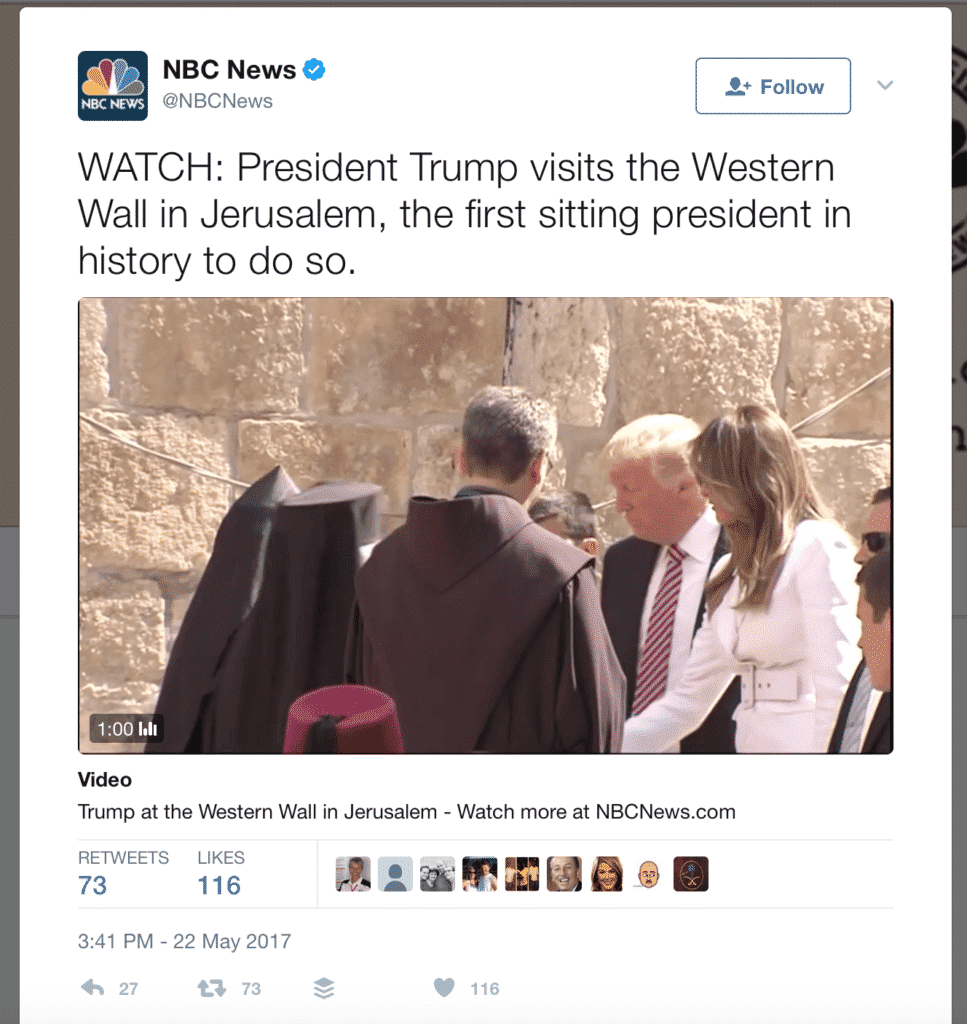Click the blue verified badge next to NBC News
Viewport: 967px width, 1024px height.
pos(314,69)
